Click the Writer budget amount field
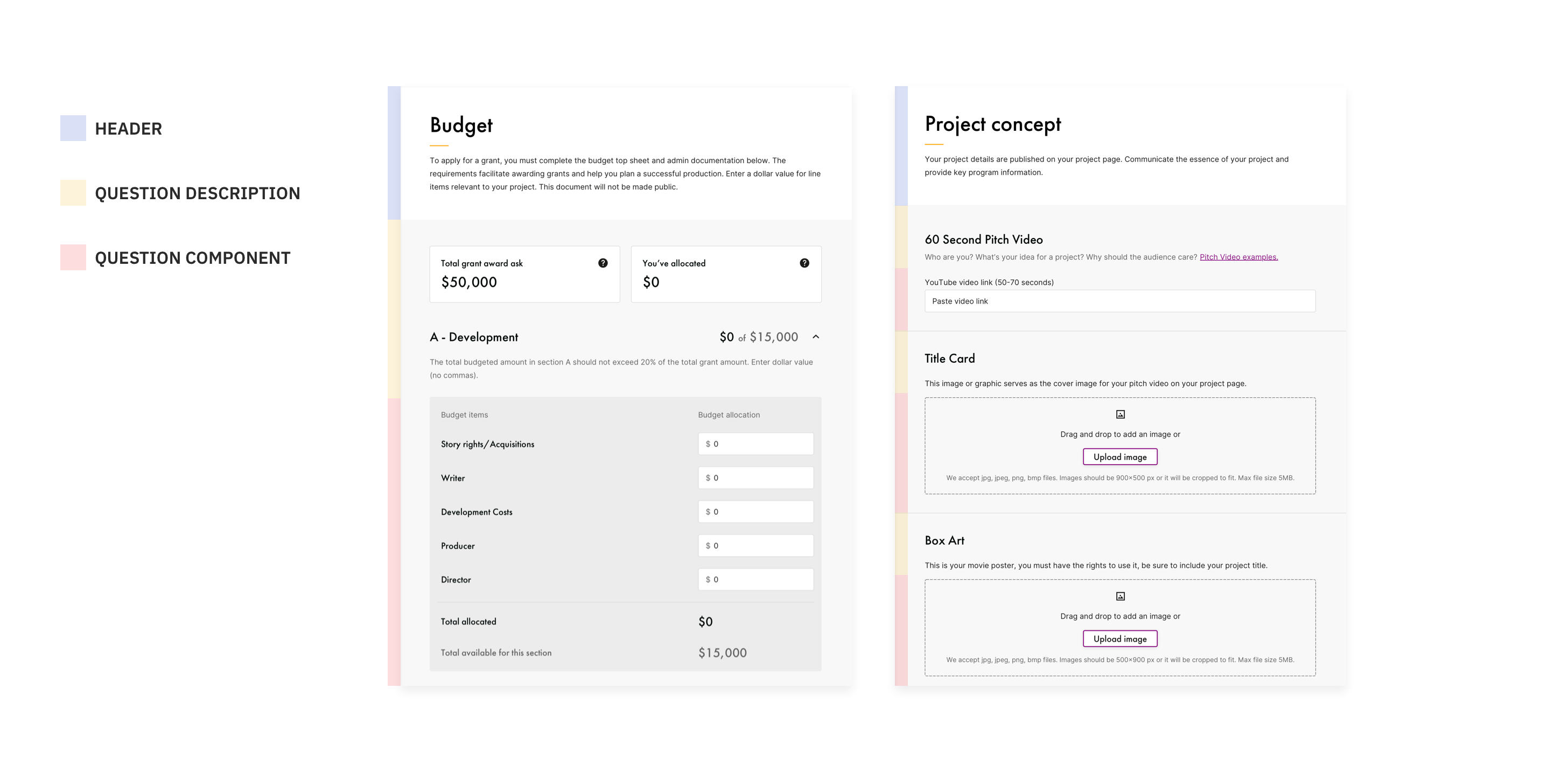 click(x=755, y=478)
